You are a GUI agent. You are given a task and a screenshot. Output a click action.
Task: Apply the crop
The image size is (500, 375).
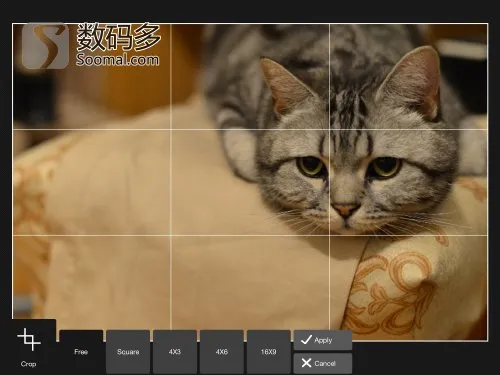(x=323, y=340)
